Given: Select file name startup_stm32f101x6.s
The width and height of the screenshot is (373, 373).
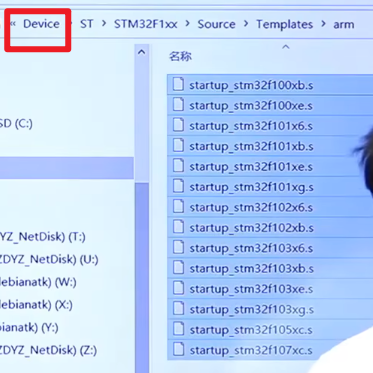Looking at the screenshot, I should coord(251,126).
